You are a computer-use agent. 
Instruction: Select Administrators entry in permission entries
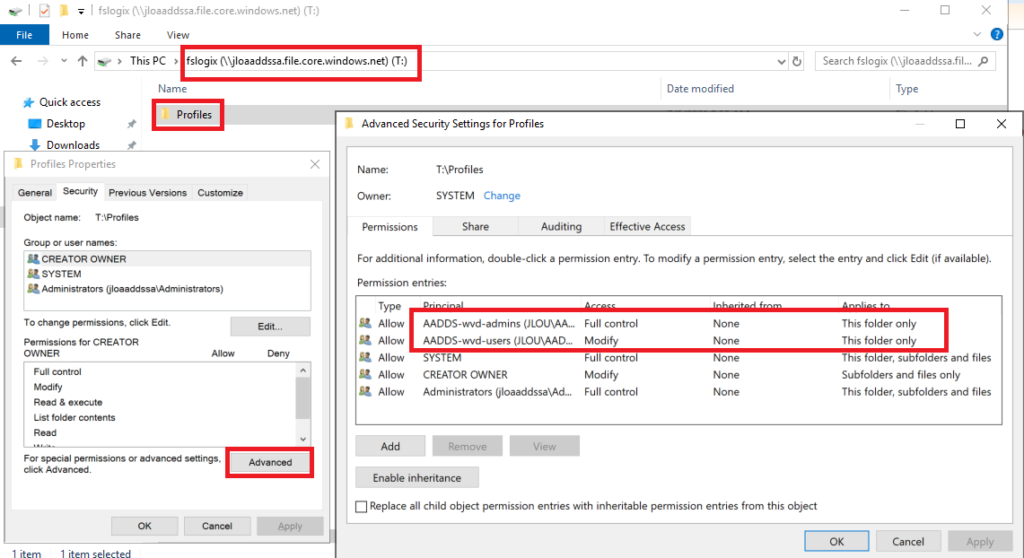[678, 391]
